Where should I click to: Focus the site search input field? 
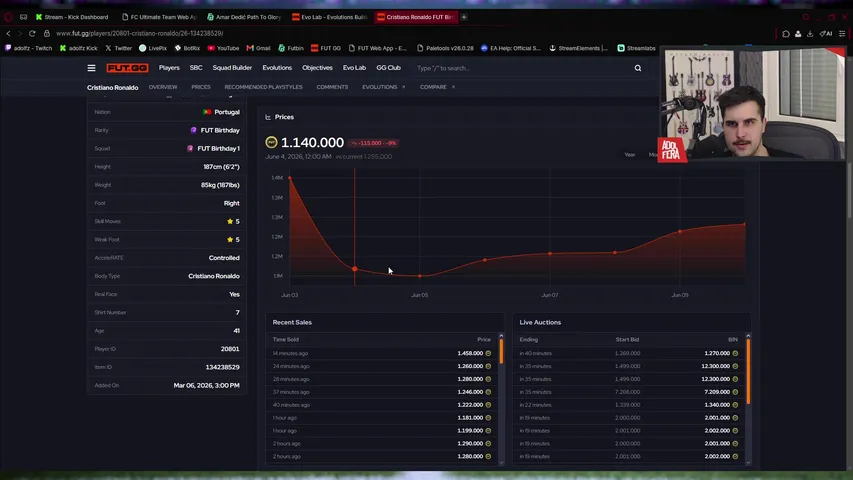[522, 68]
